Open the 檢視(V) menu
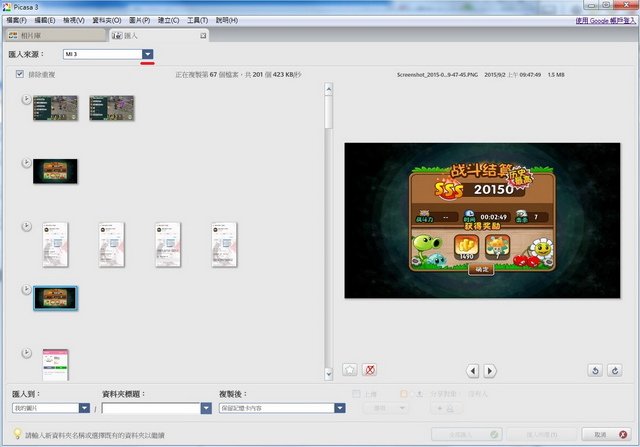Viewport: 640px width, 447px height. point(73,20)
